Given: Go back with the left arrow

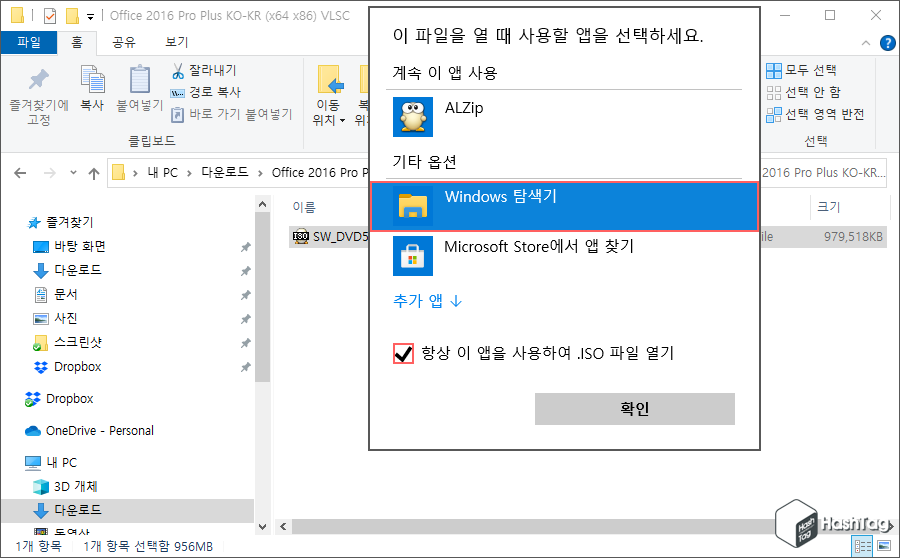Looking at the screenshot, I should tap(20, 173).
